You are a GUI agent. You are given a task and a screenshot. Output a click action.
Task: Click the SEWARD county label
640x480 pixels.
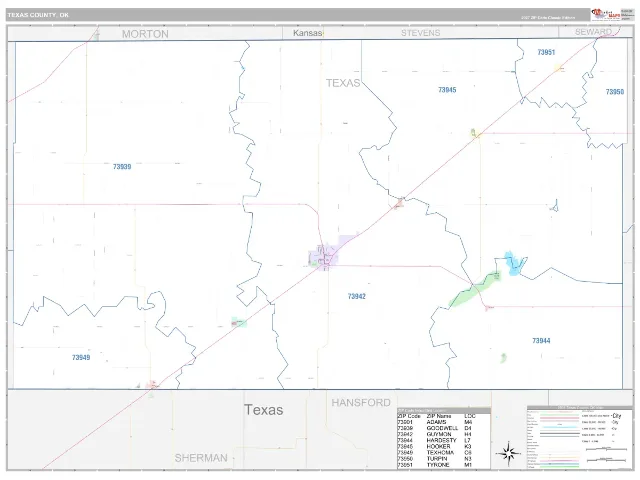pos(593,32)
